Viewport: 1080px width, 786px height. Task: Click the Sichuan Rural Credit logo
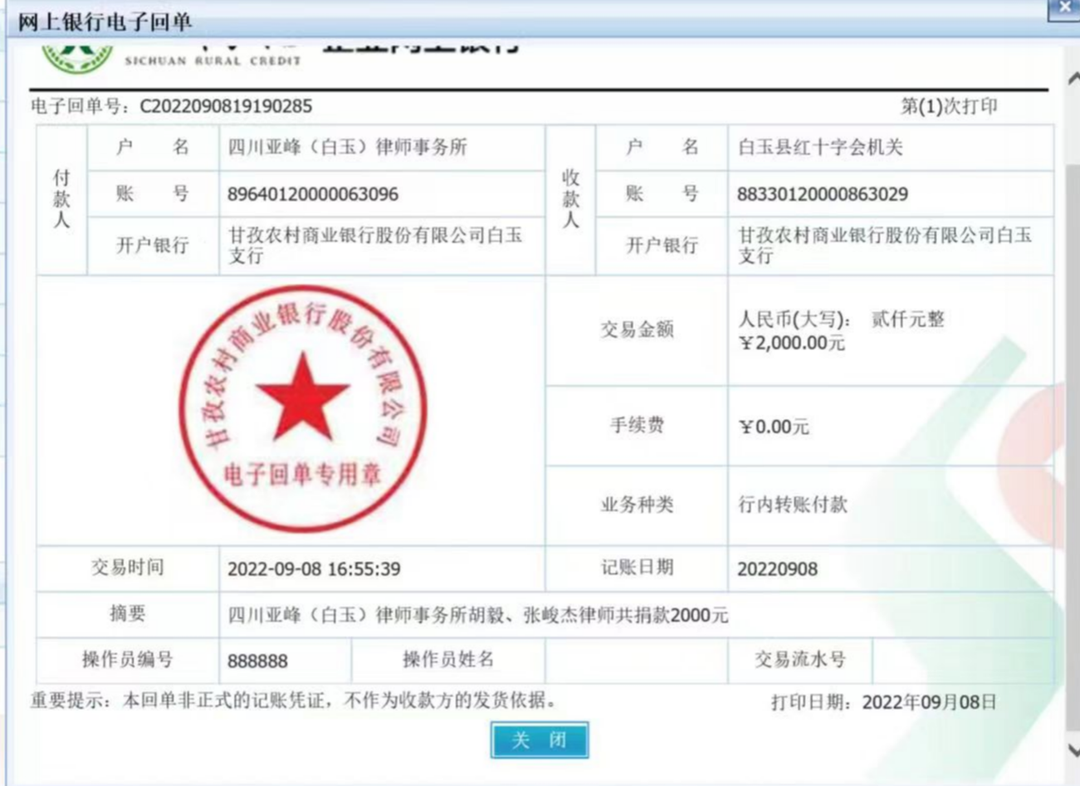[x=77, y=58]
